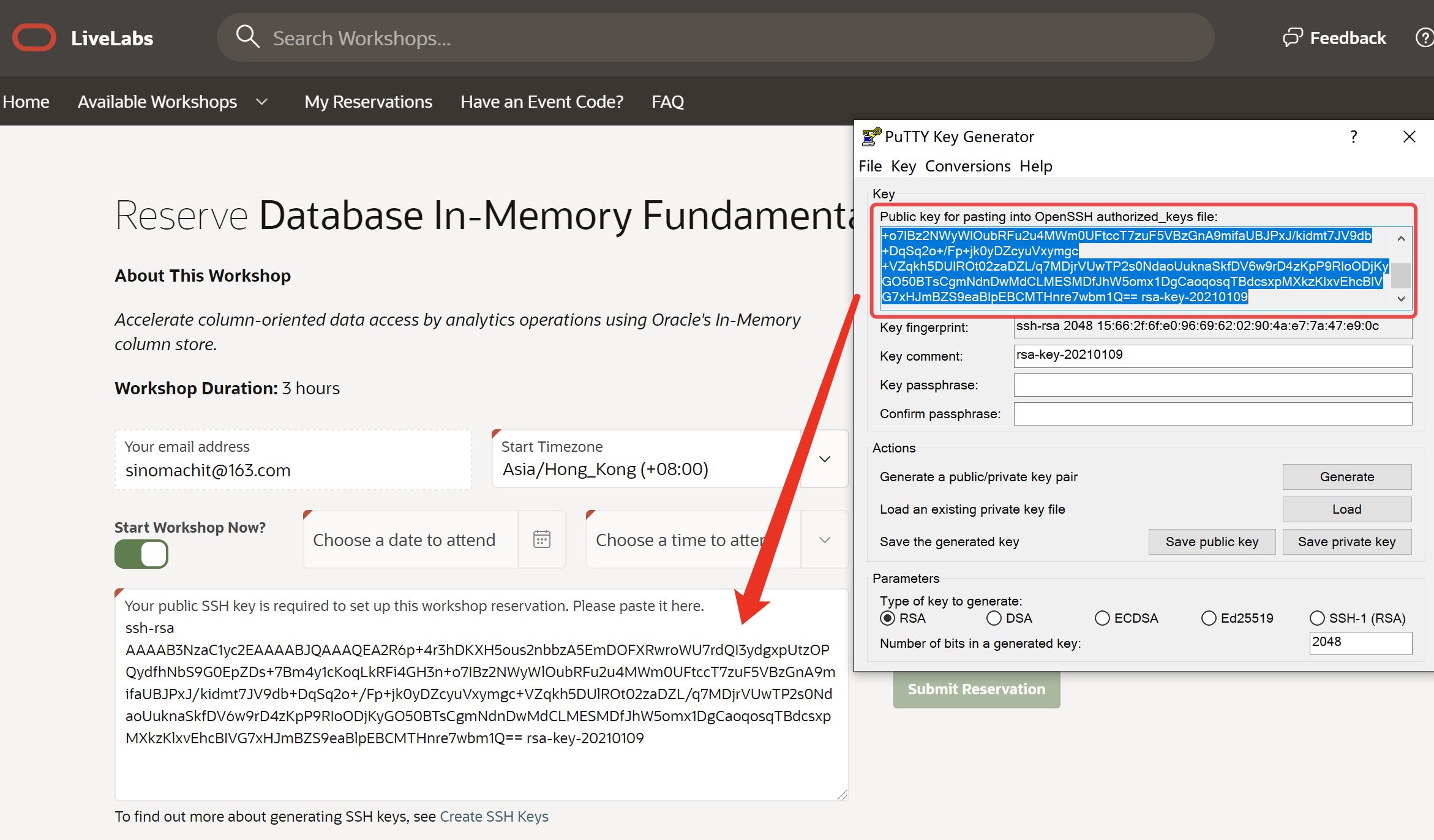Select the DSA key type radio button
The image size is (1434, 840).
point(994,618)
